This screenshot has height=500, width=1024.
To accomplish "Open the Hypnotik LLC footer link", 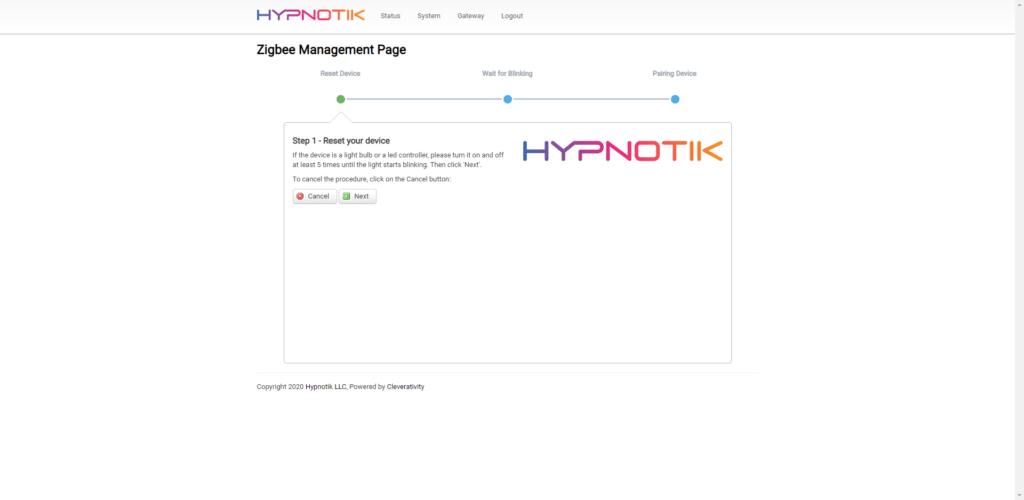I will pos(326,387).
